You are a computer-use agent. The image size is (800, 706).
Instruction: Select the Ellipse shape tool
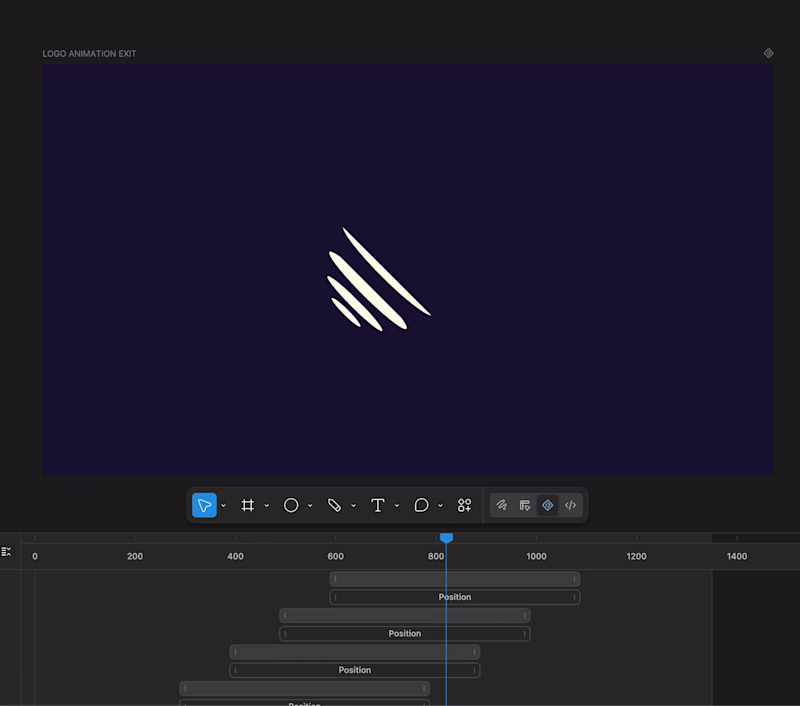pos(291,505)
